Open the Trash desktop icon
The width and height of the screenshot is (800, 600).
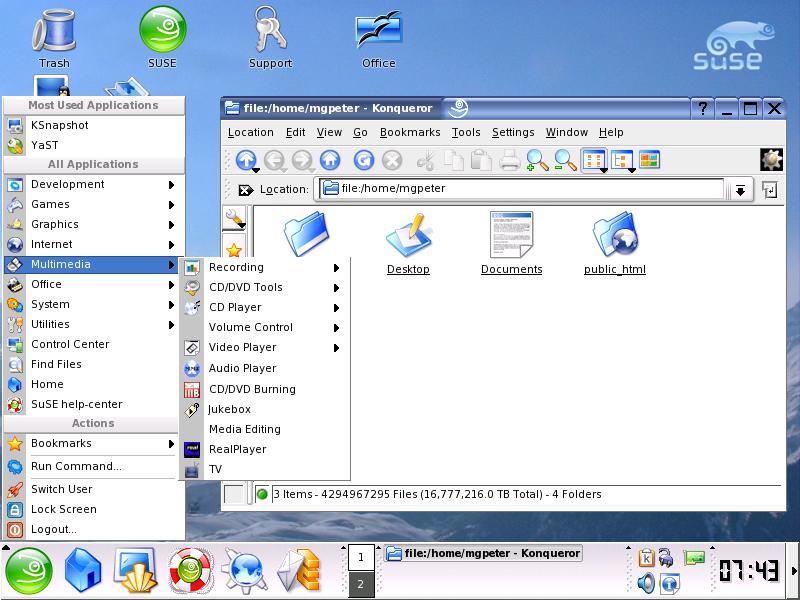54,39
